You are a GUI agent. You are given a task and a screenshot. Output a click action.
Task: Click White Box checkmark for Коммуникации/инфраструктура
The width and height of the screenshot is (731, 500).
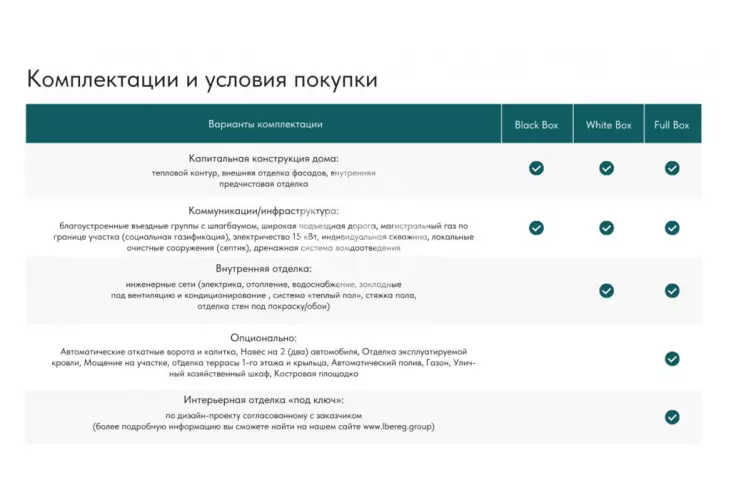(x=606, y=228)
